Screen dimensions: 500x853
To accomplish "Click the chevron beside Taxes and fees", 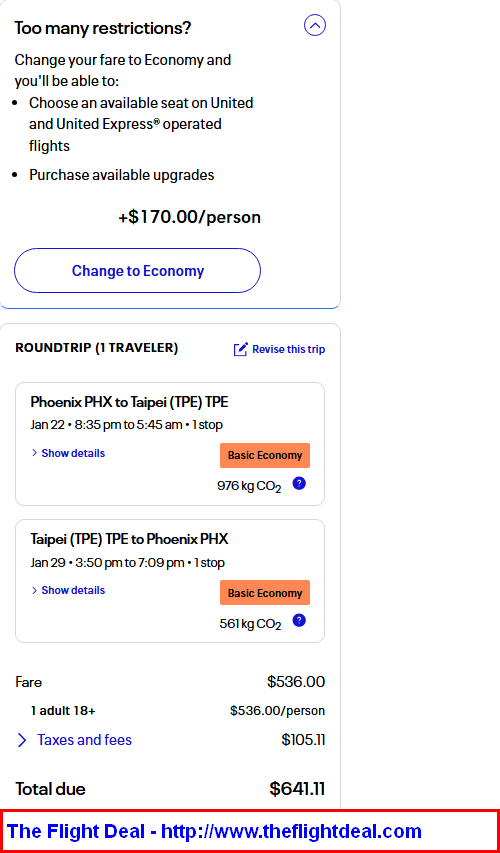I will point(22,740).
